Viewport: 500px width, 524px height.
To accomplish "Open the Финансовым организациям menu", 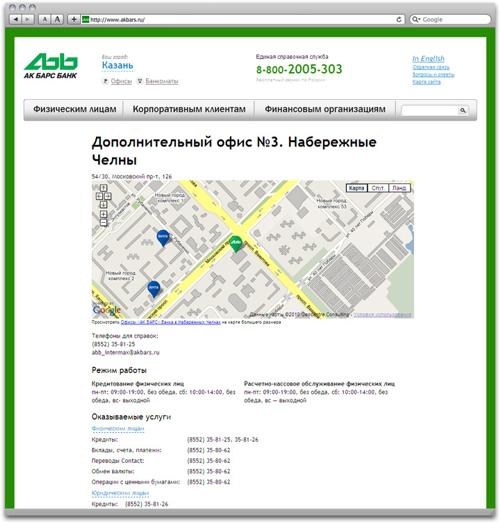I will tap(325, 109).
